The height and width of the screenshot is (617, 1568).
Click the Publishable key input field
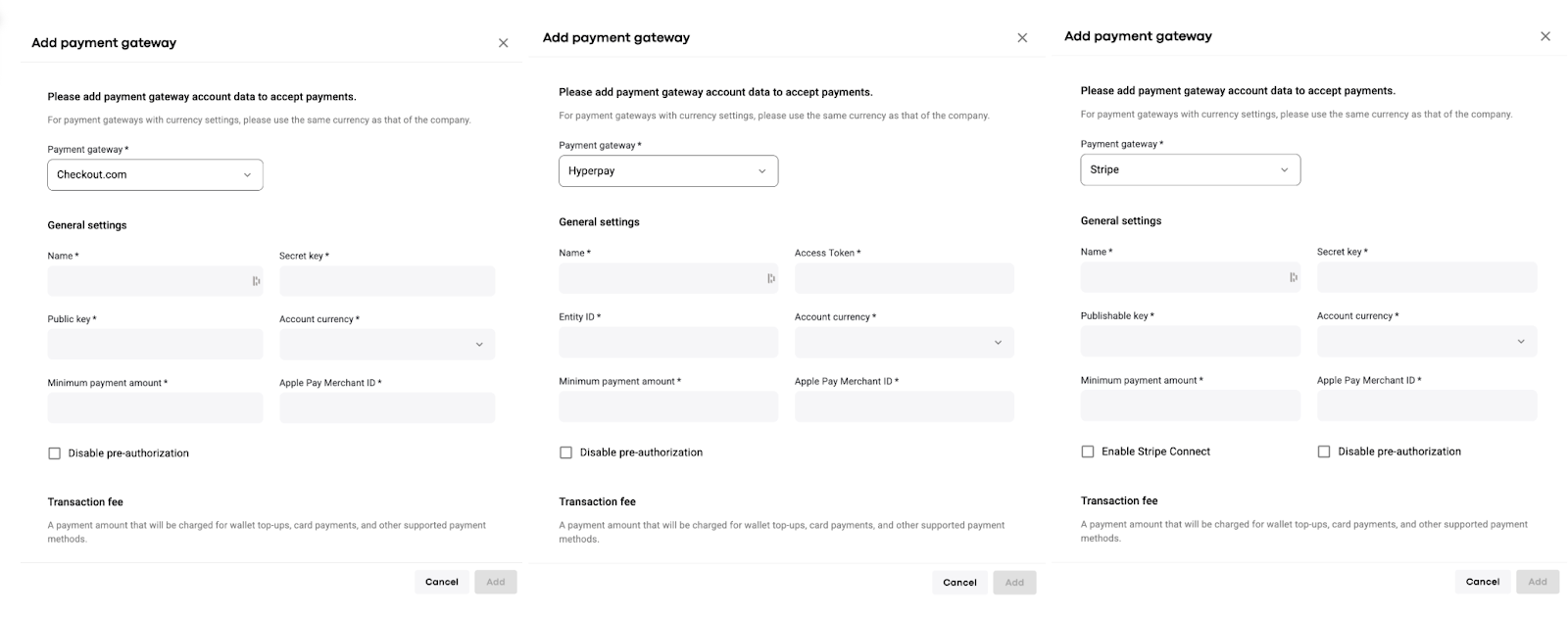click(1190, 342)
